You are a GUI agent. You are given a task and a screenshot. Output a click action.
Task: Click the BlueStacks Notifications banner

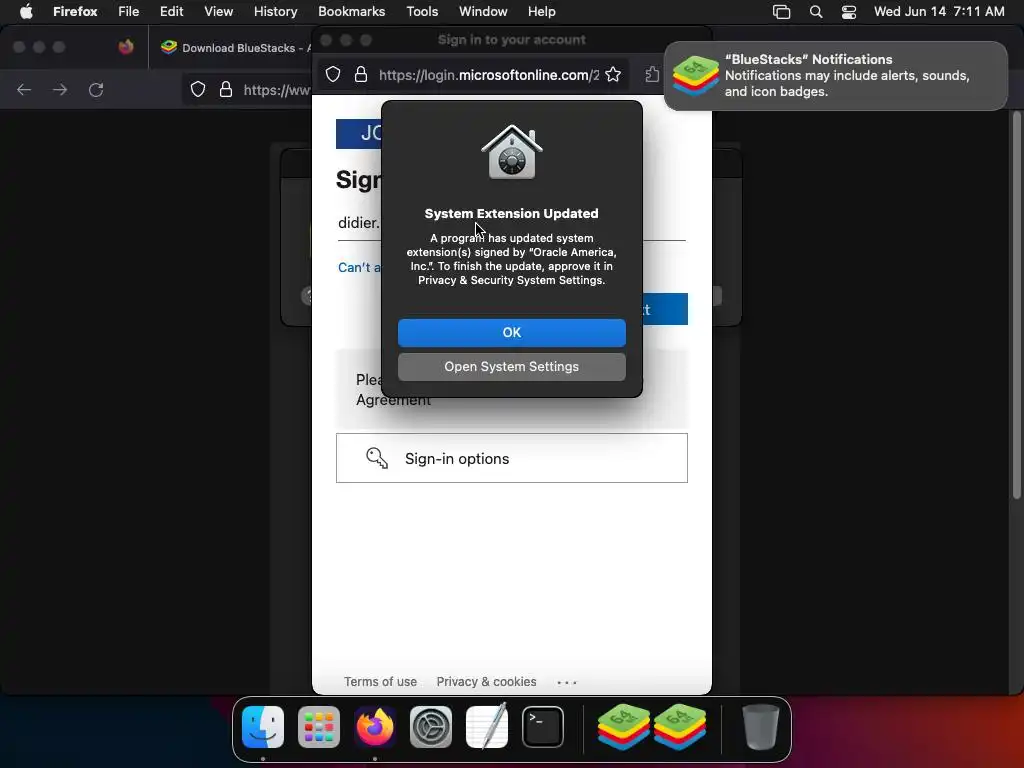coord(836,76)
